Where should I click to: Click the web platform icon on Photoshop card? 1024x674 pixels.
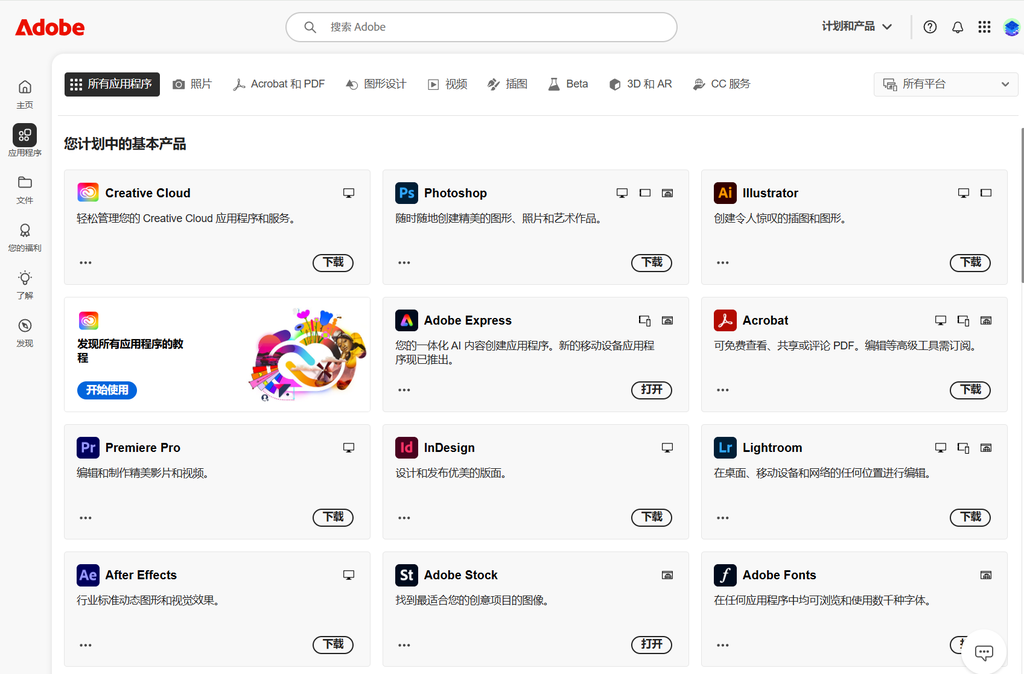pos(667,193)
